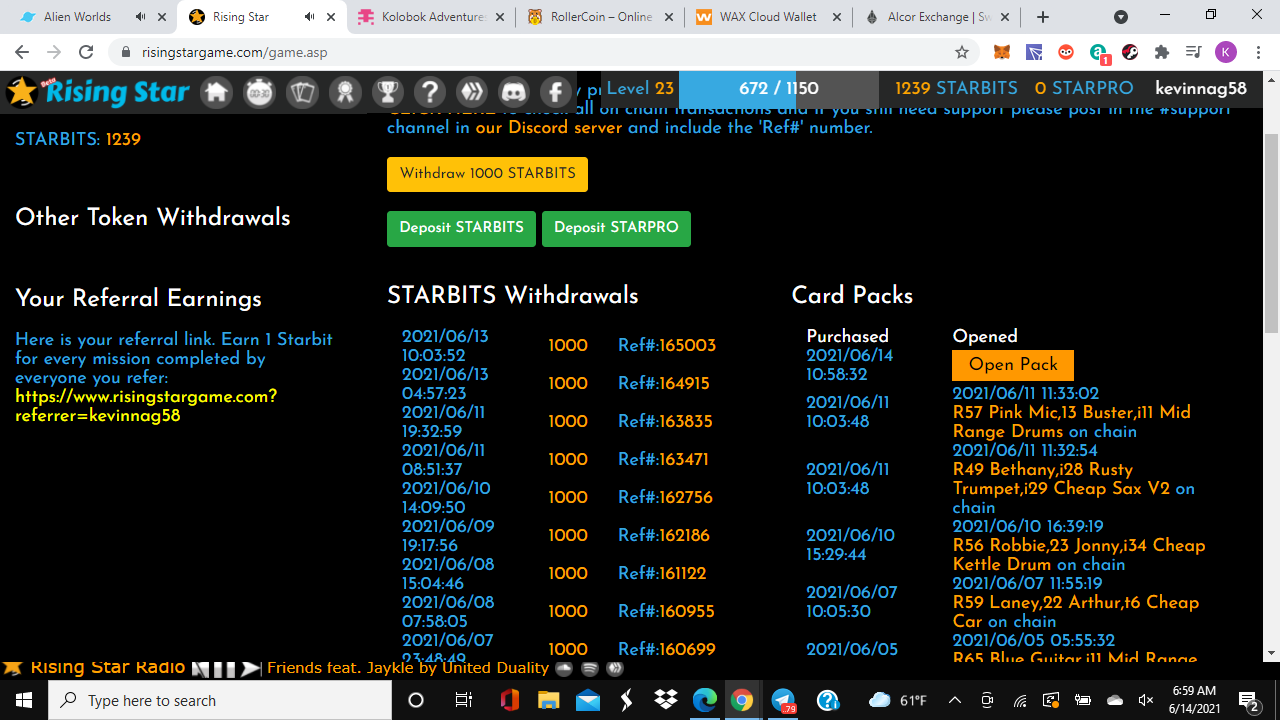This screenshot has width=1280, height=720.
Task: Click the Hive logo icon
Action: (472, 92)
